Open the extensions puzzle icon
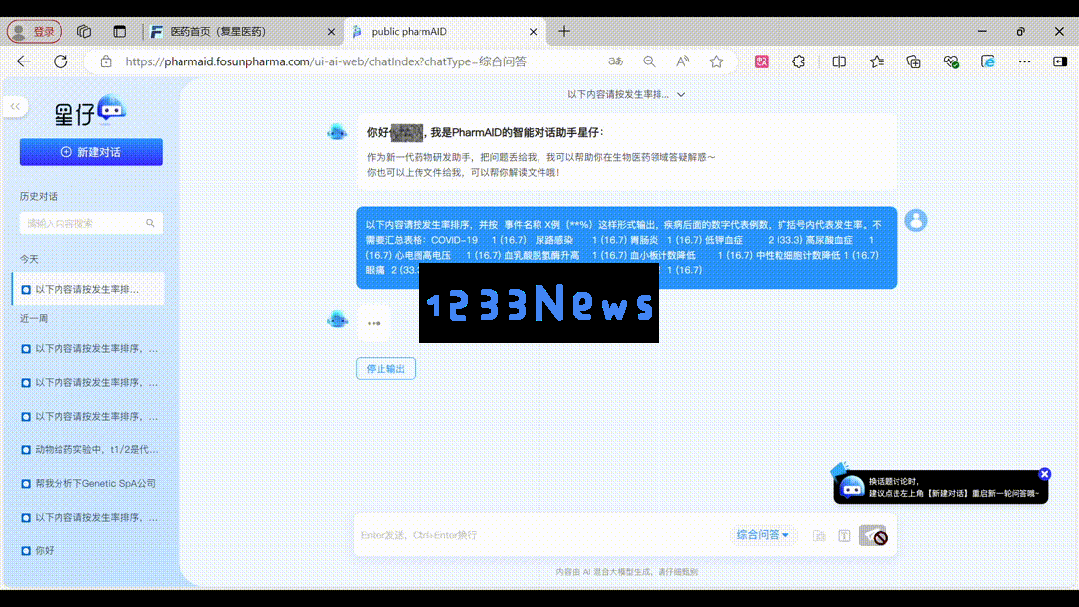The height and width of the screenshot is (607, 1079). (x=798, y=61)
